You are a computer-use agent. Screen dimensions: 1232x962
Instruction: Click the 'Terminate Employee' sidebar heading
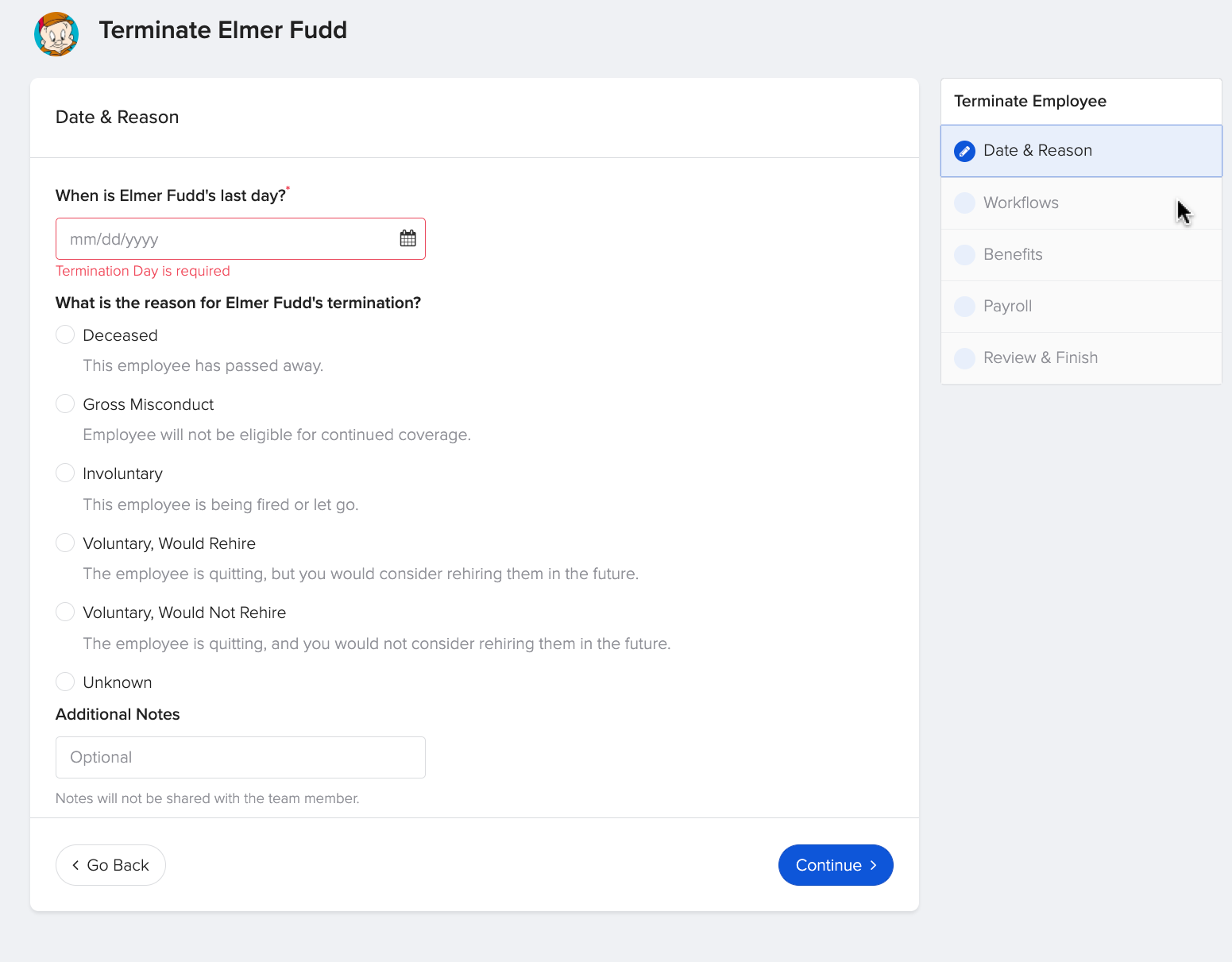point(1030,101)
